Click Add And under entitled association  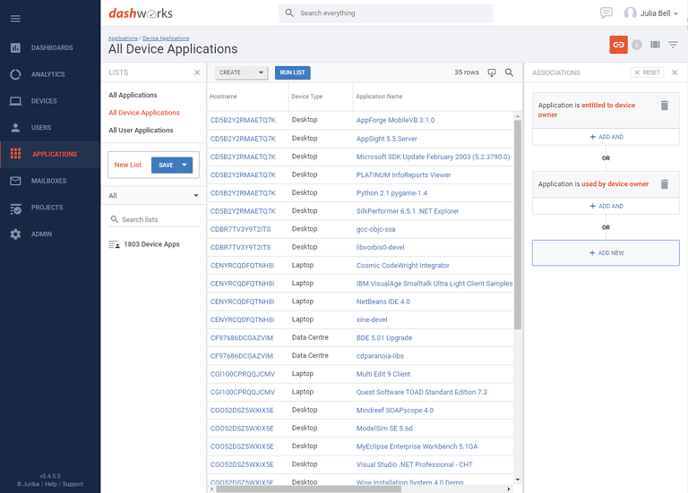[x=606, y=137]
